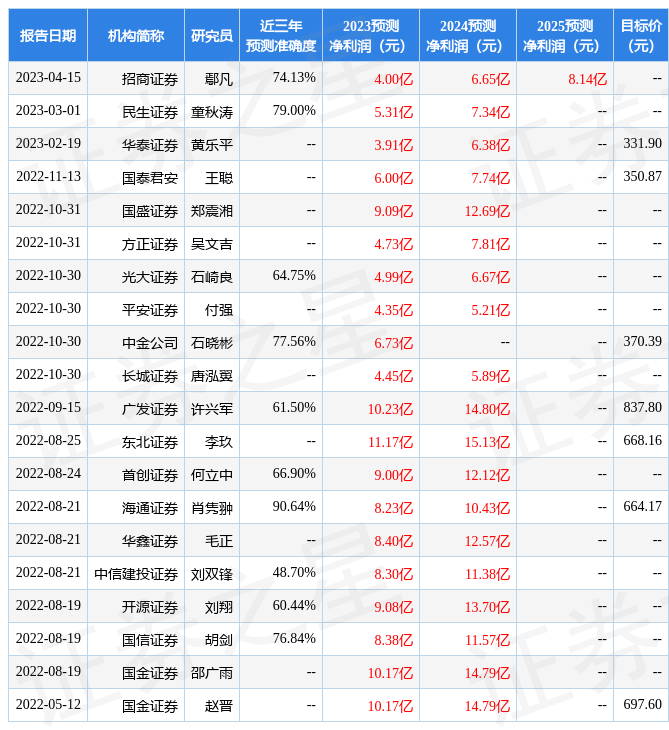Select institution 中信建投证券
Image resolution: width=669 pixels, height=730 pixels.
[136, 575]
